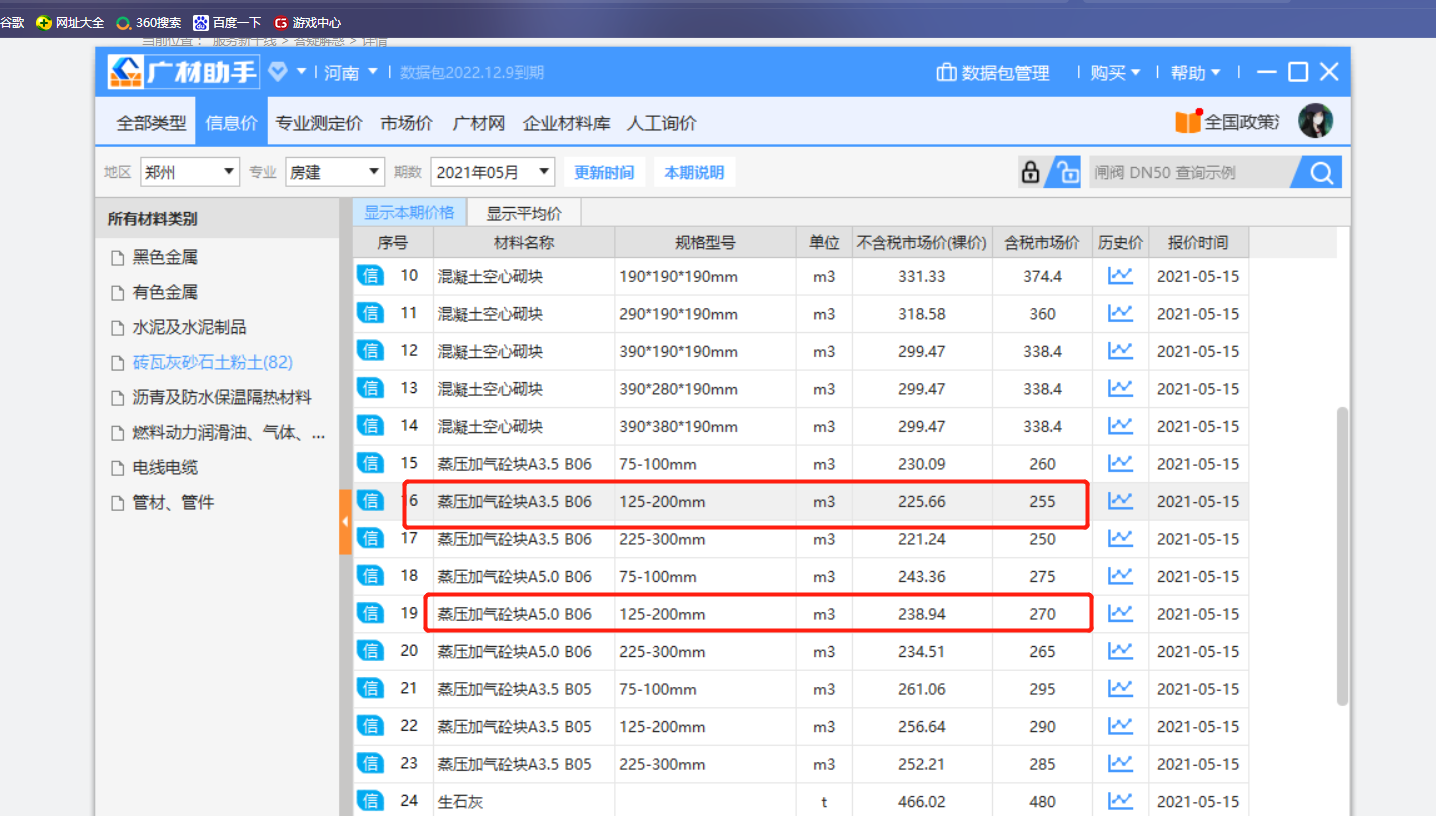Click the search magnifier button

[x=1320, y=173]
